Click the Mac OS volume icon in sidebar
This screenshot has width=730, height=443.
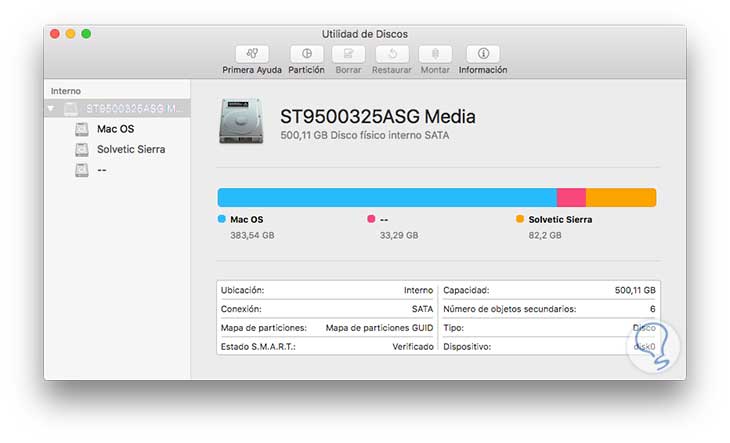click(x=82, y=129)
